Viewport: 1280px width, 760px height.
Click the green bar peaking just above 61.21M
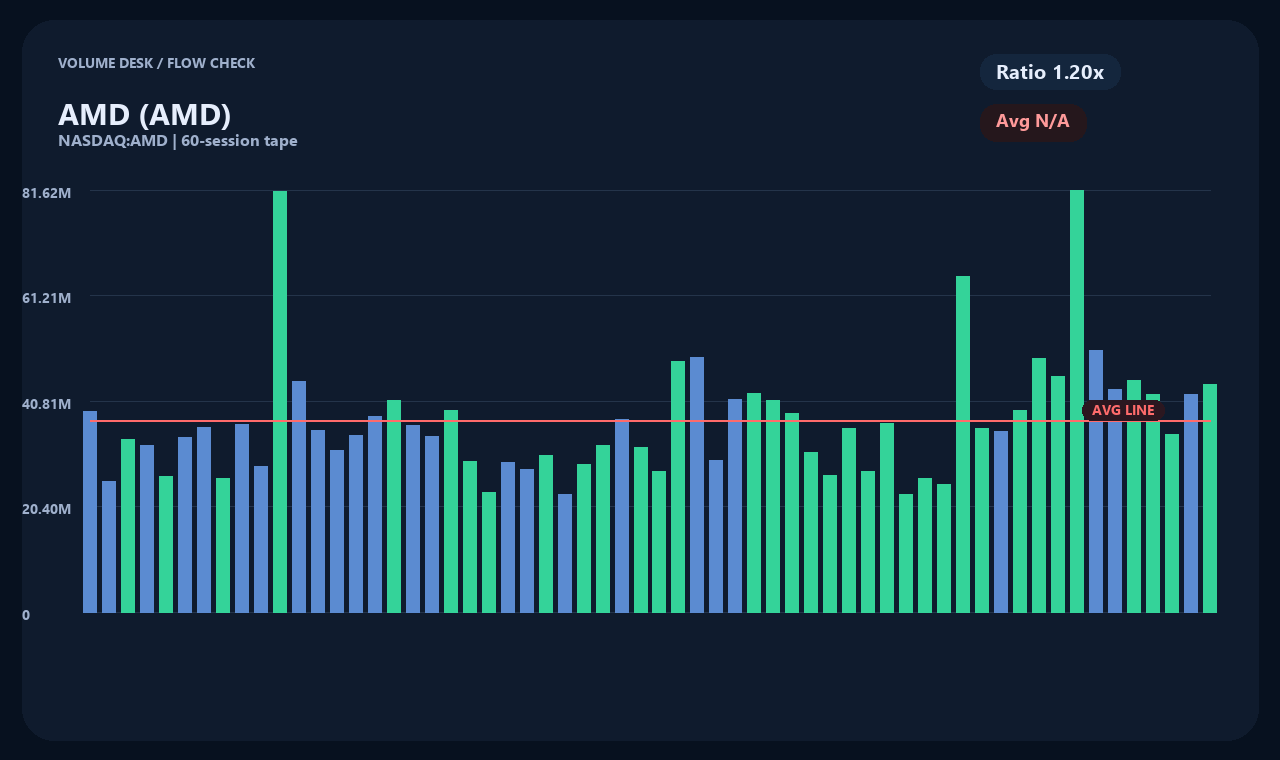pos(963,444)
